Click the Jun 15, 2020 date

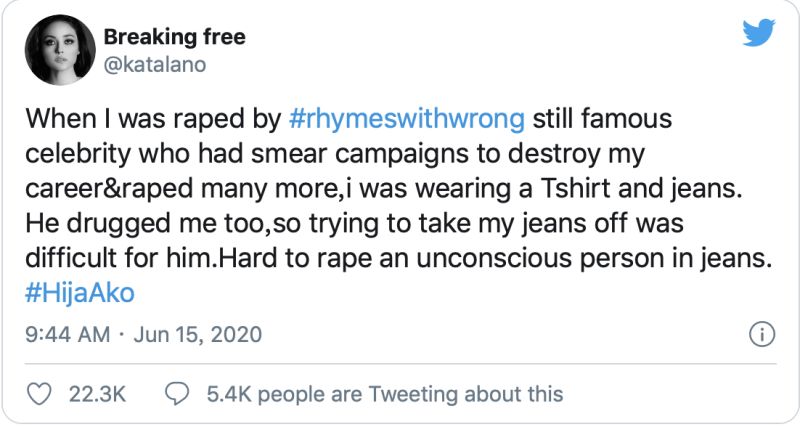pos(198,335)
